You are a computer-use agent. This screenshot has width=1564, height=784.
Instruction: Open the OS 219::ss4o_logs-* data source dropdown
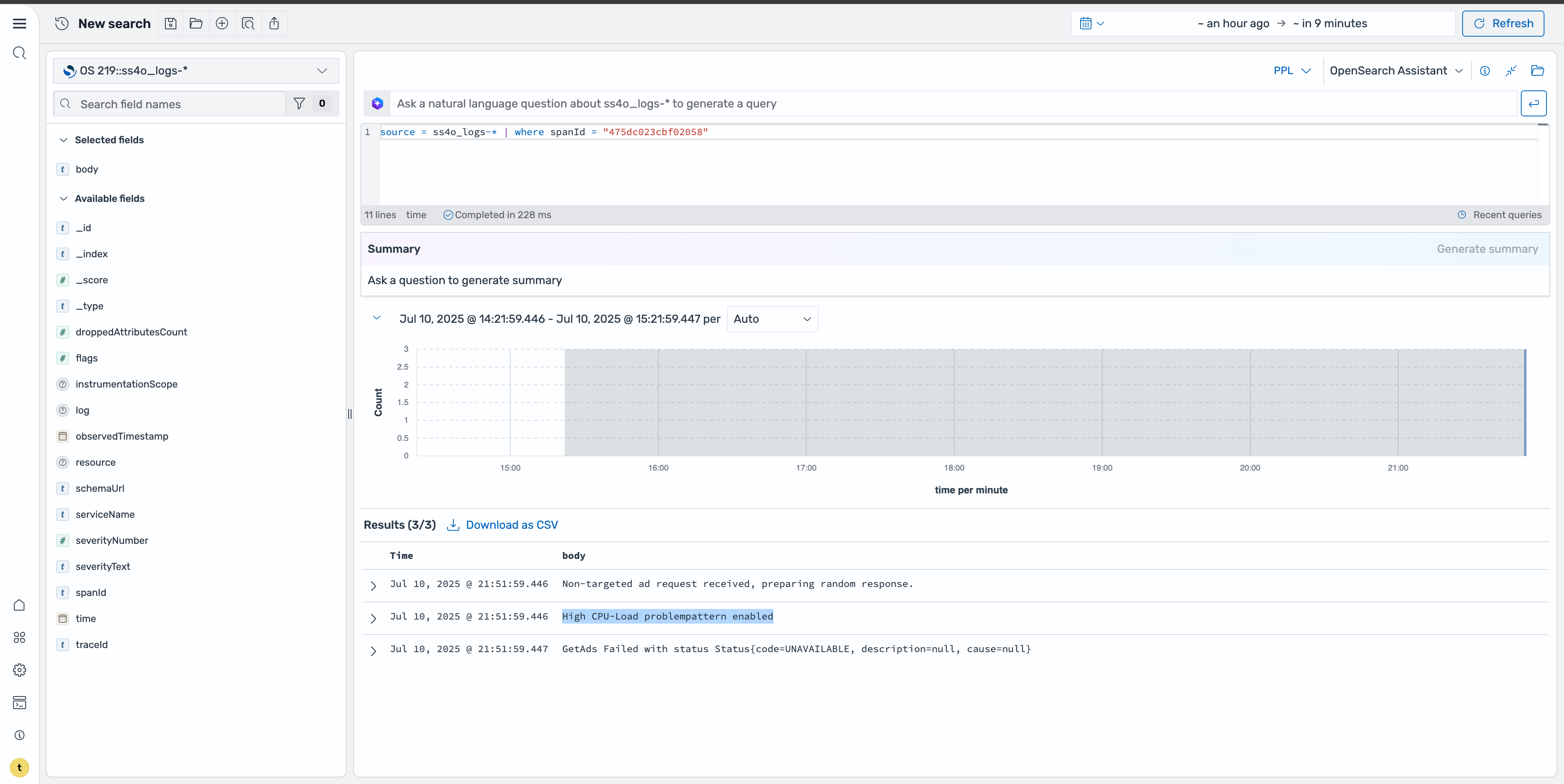coord(196,71)
